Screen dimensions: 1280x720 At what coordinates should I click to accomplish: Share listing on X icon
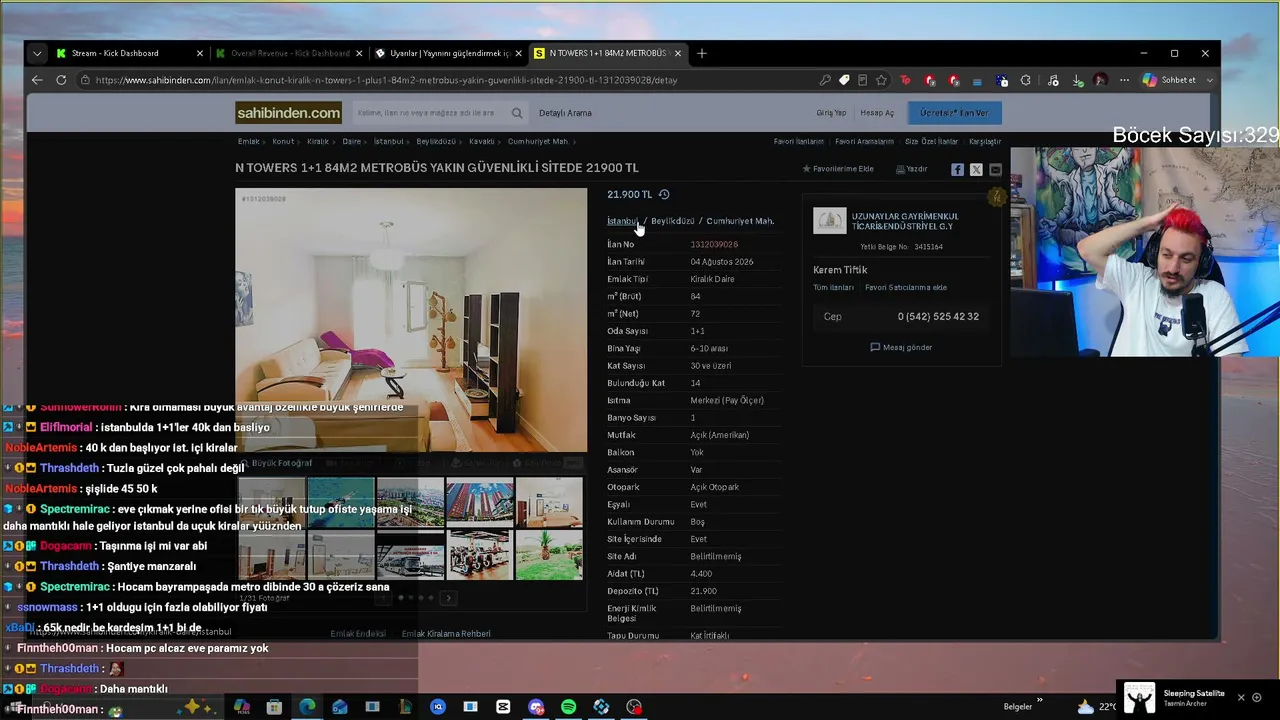976,170
